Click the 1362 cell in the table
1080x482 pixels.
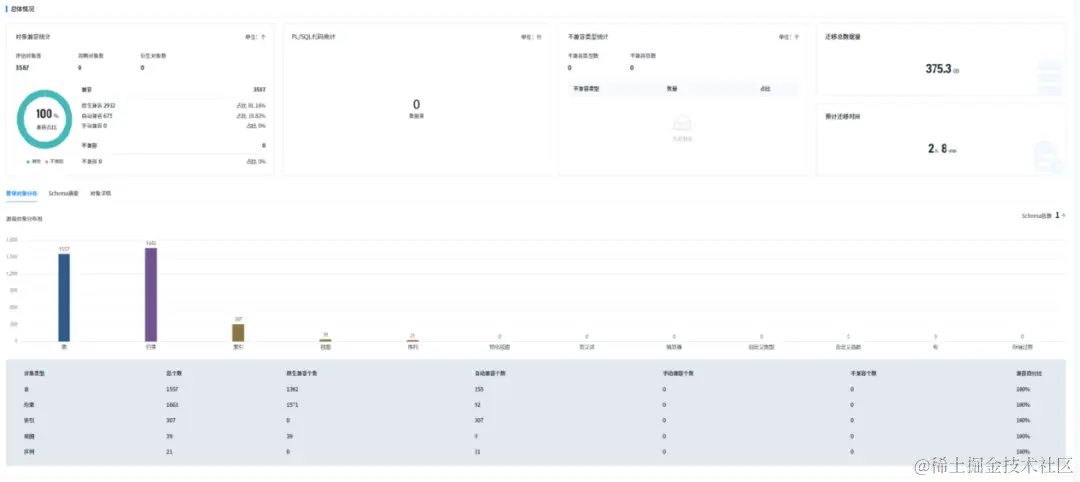click(x=293, y=389)
